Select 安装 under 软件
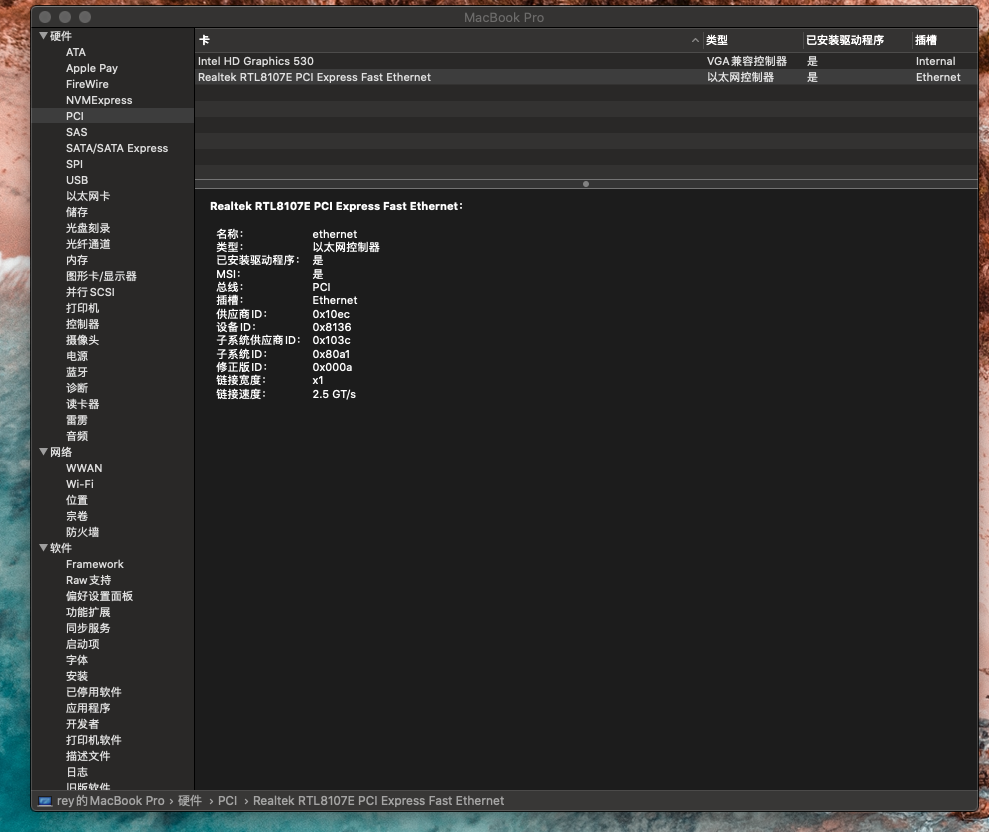The width and height of the screenshot is (989, 832). (76, 676)
